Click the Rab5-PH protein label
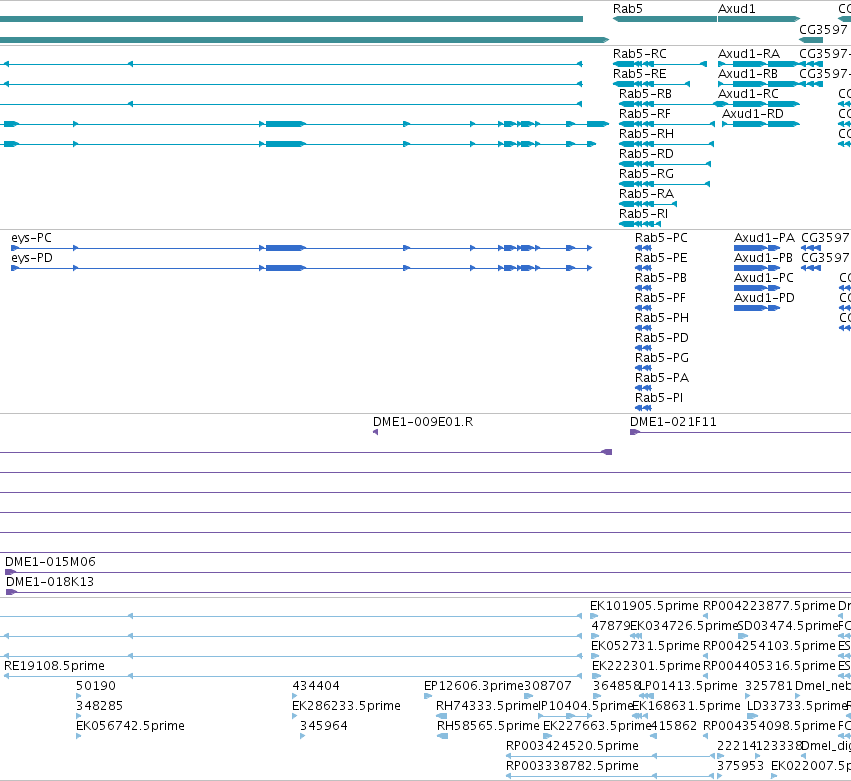This screenshot has height=781, width=851. pyautogui.click(x=662, y=318)
